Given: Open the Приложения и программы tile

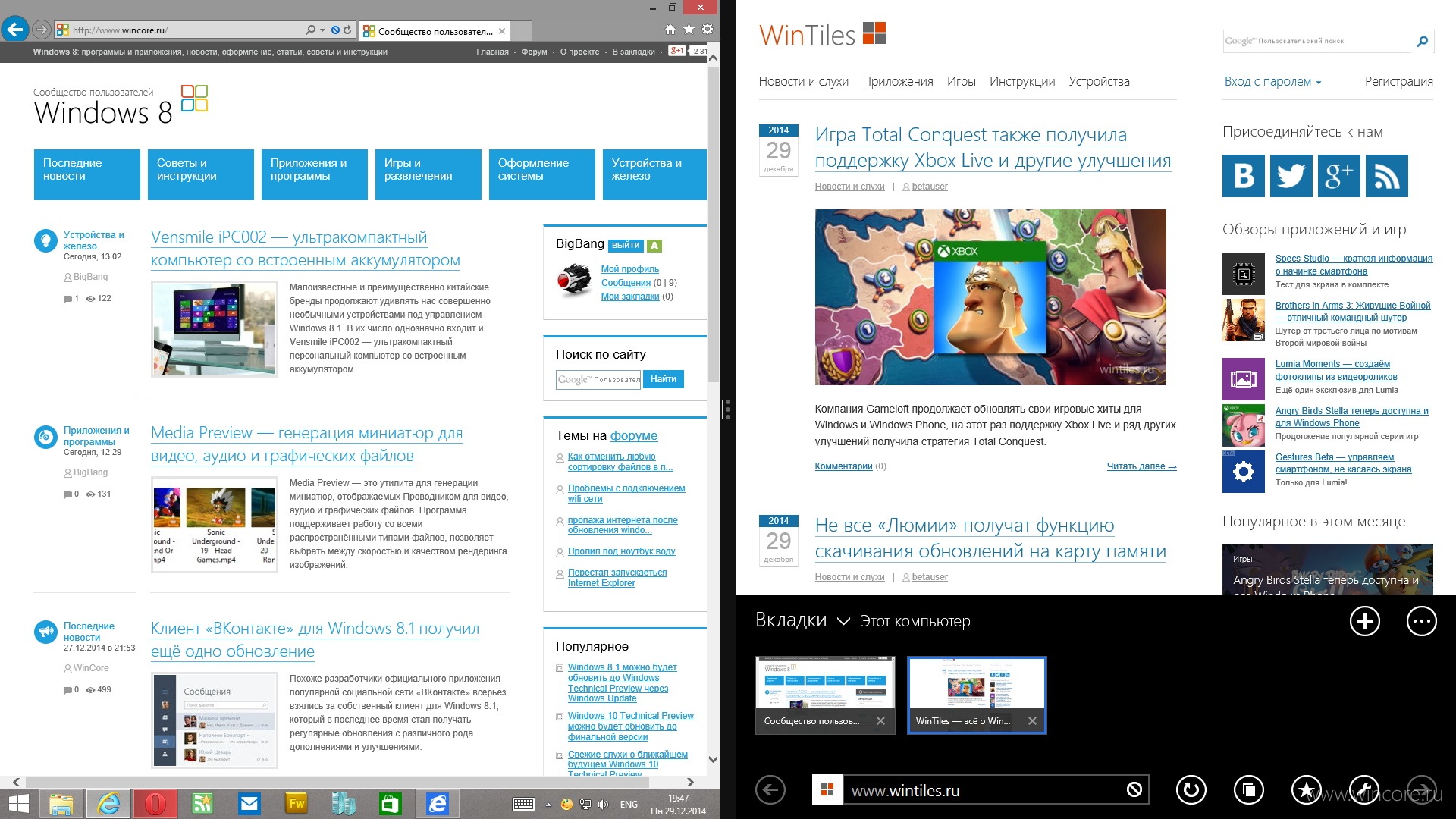Looking at the screenshot, I should tap(315, 174).
